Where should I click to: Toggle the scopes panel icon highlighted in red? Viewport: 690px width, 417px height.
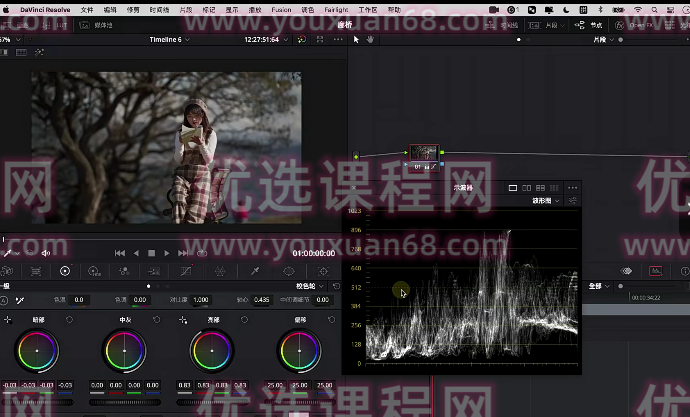[x=656, y=271]
